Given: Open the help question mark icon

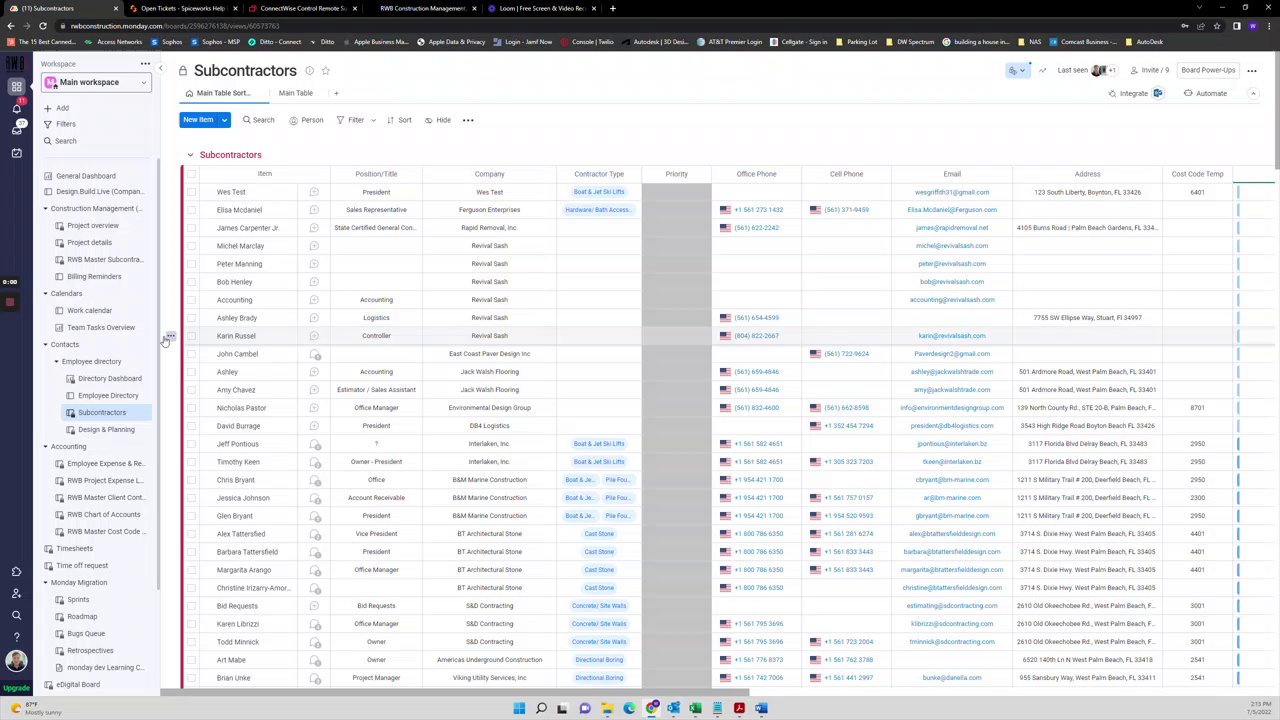Looking at the screenshot, I should click(16, 638).
